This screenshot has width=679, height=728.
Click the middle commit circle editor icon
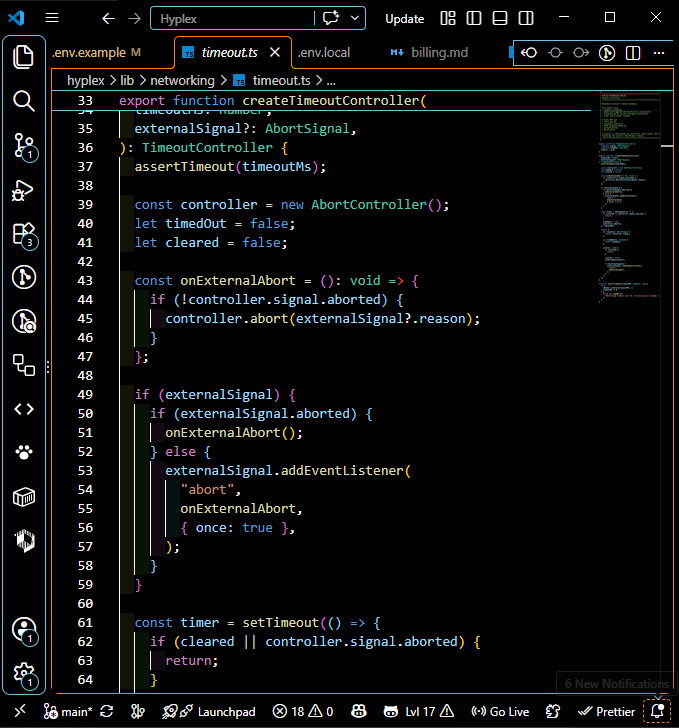(x=555, y=53)
